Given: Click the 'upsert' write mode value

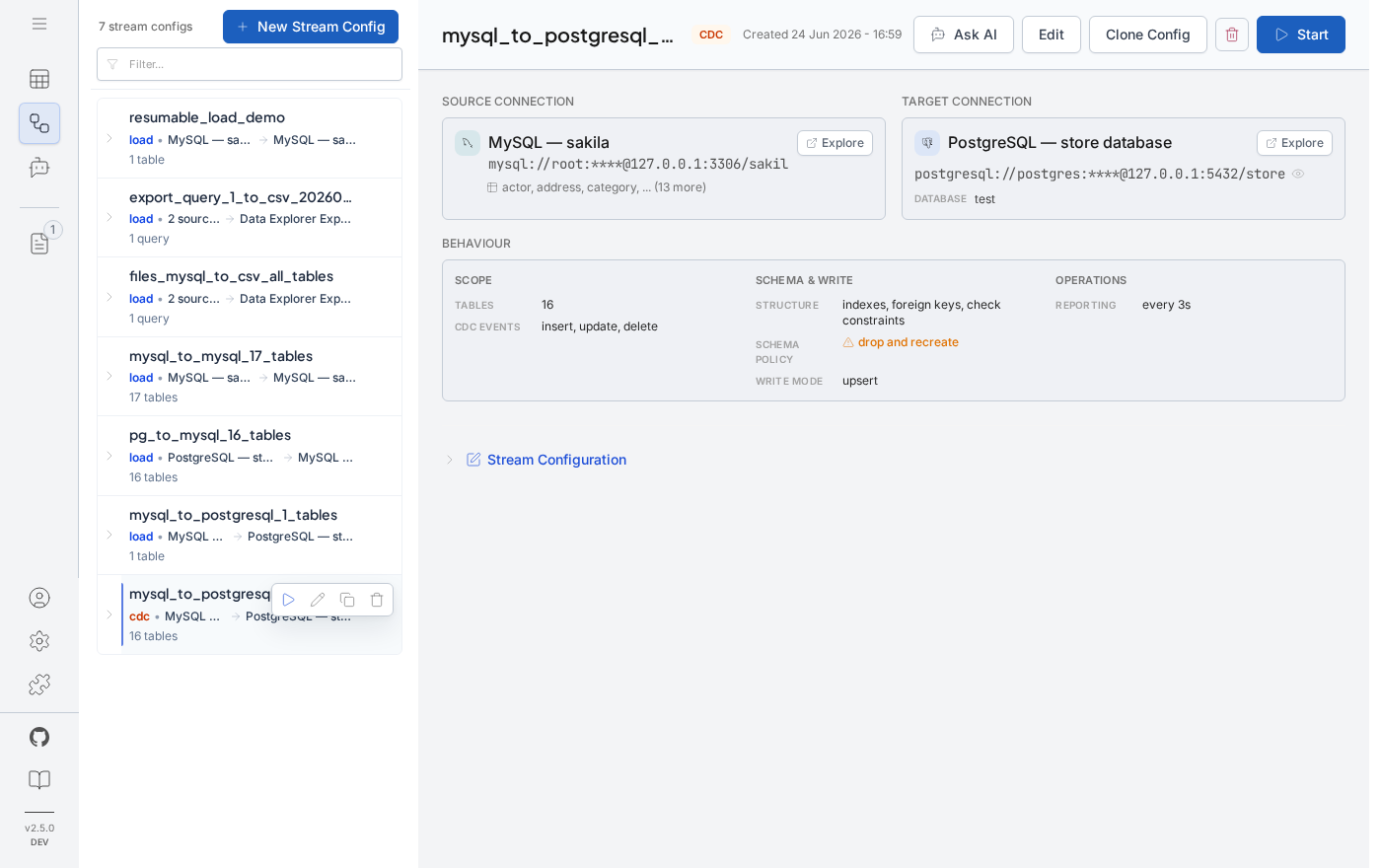Looking at the screenshot, I should 860,381.
